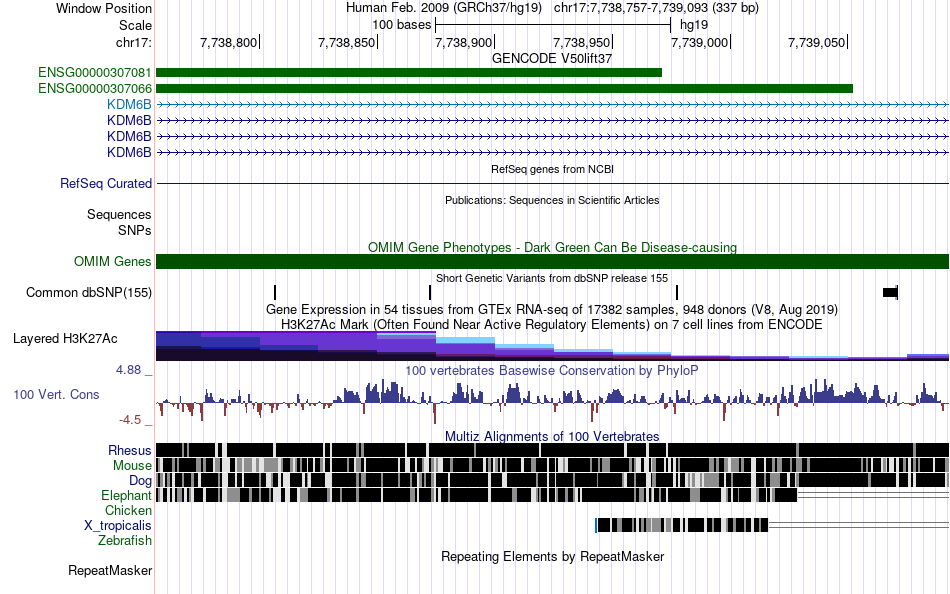Click the Zebrafish alignment label
The image size is (950, 594).
[125, 540]
